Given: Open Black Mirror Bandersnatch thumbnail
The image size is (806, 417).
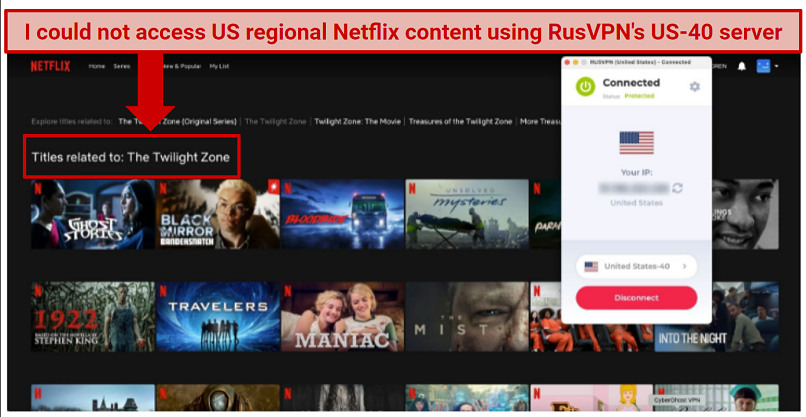Looking at the screenshot, I should [218, 214].
